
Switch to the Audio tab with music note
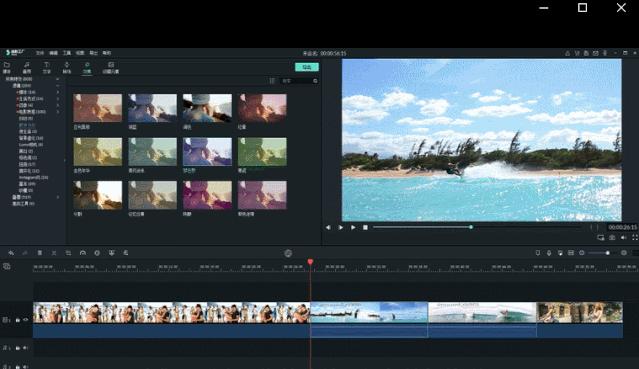click(27, 68)
